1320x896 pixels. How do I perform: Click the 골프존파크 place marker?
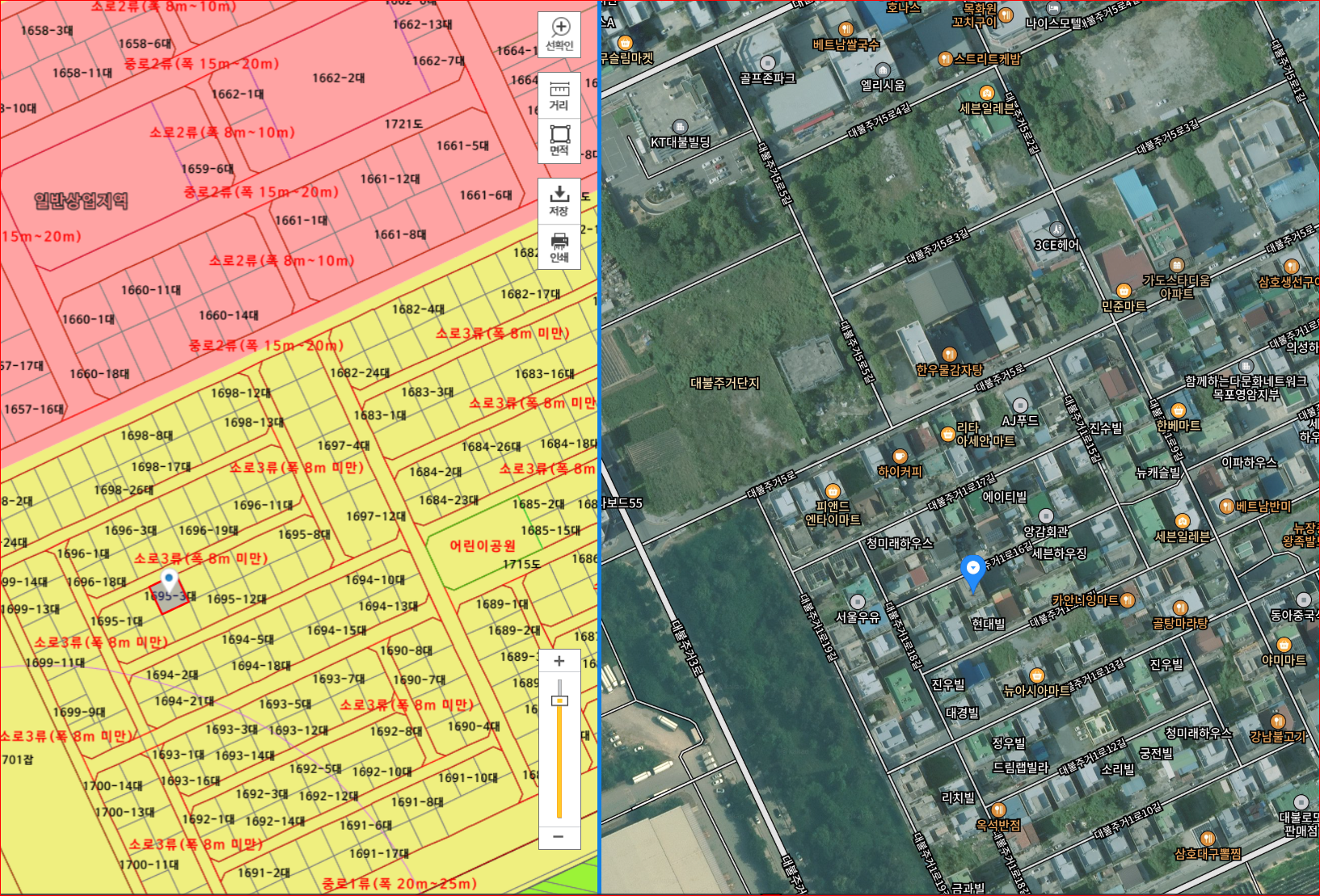768,70
